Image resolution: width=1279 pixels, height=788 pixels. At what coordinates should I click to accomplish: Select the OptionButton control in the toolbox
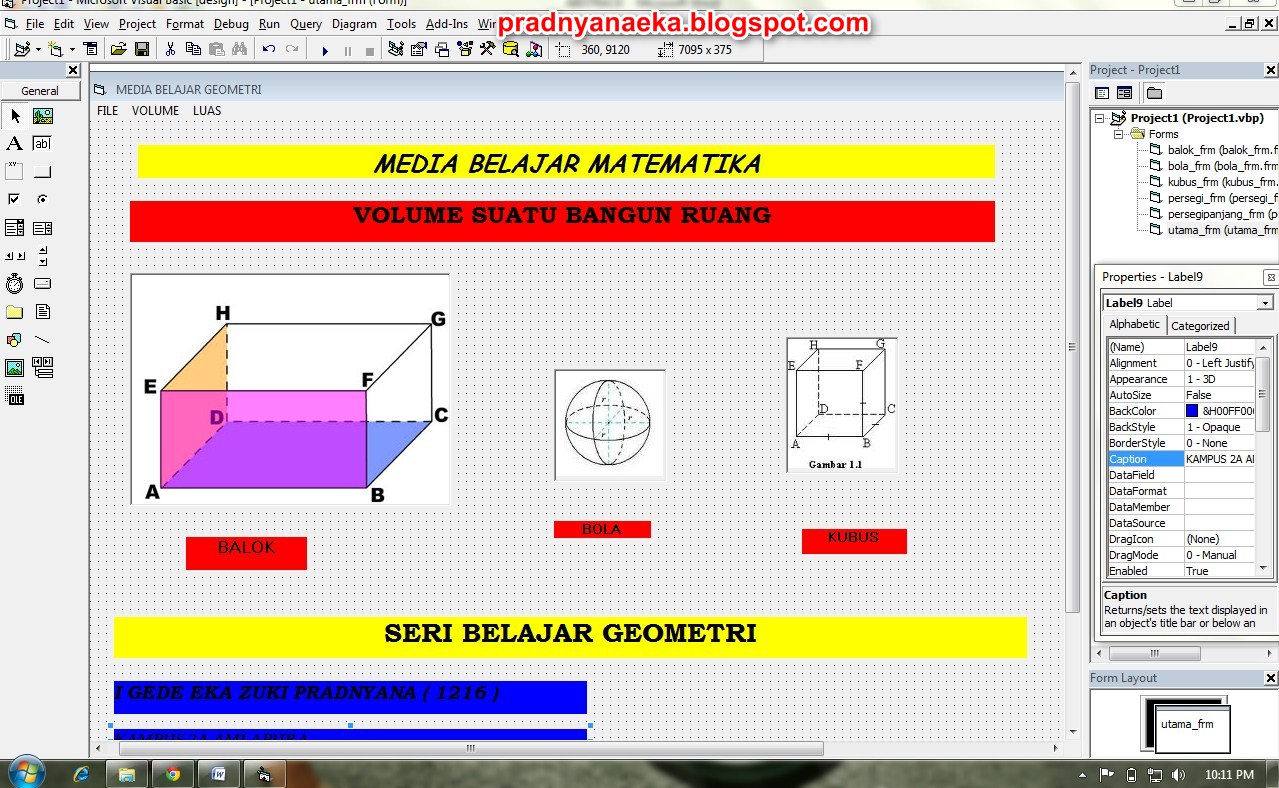pyautogui.click(x=42, y=199)
